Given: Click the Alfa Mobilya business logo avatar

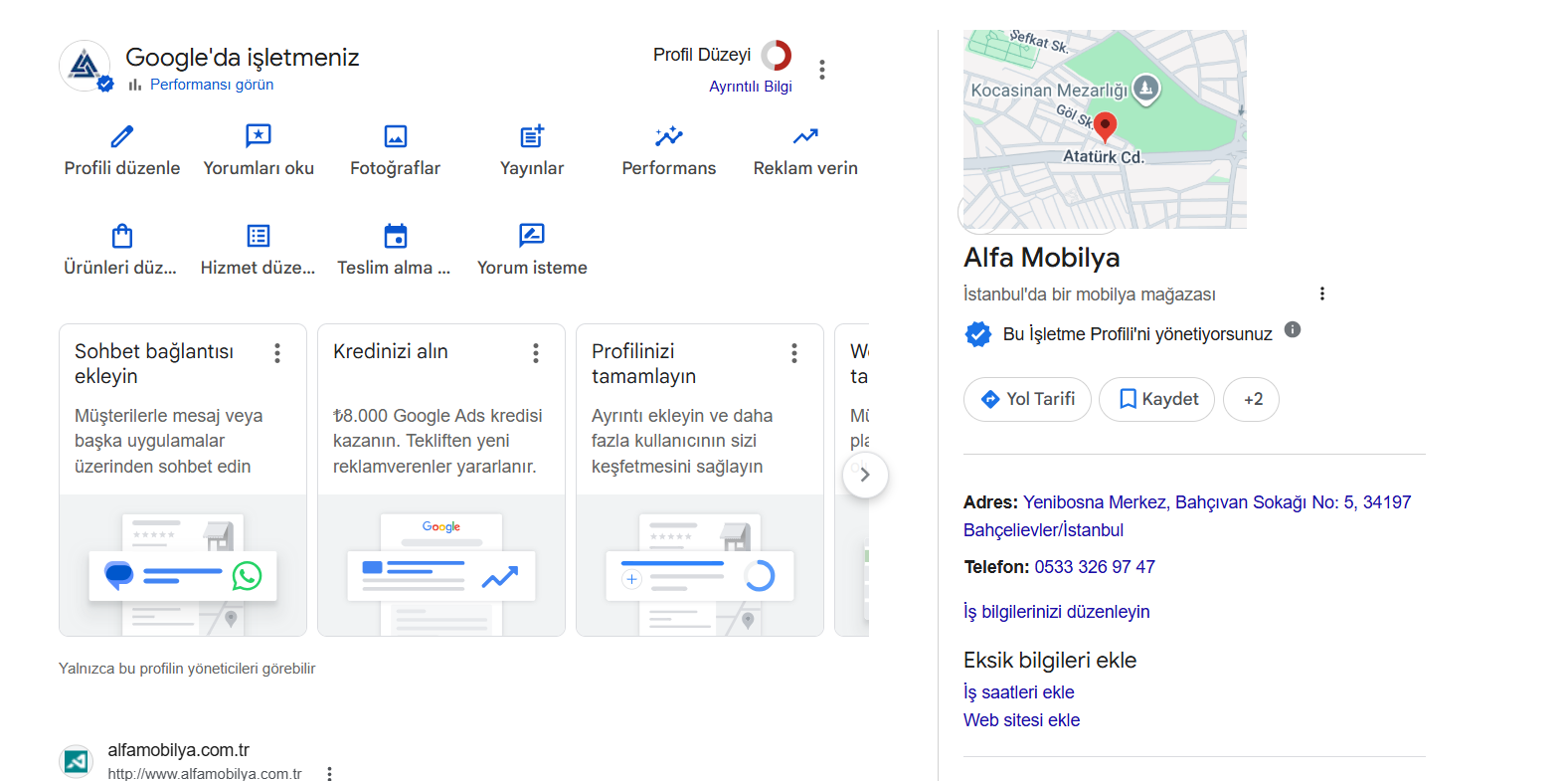Looking at the screenshot, I should 85,66.
